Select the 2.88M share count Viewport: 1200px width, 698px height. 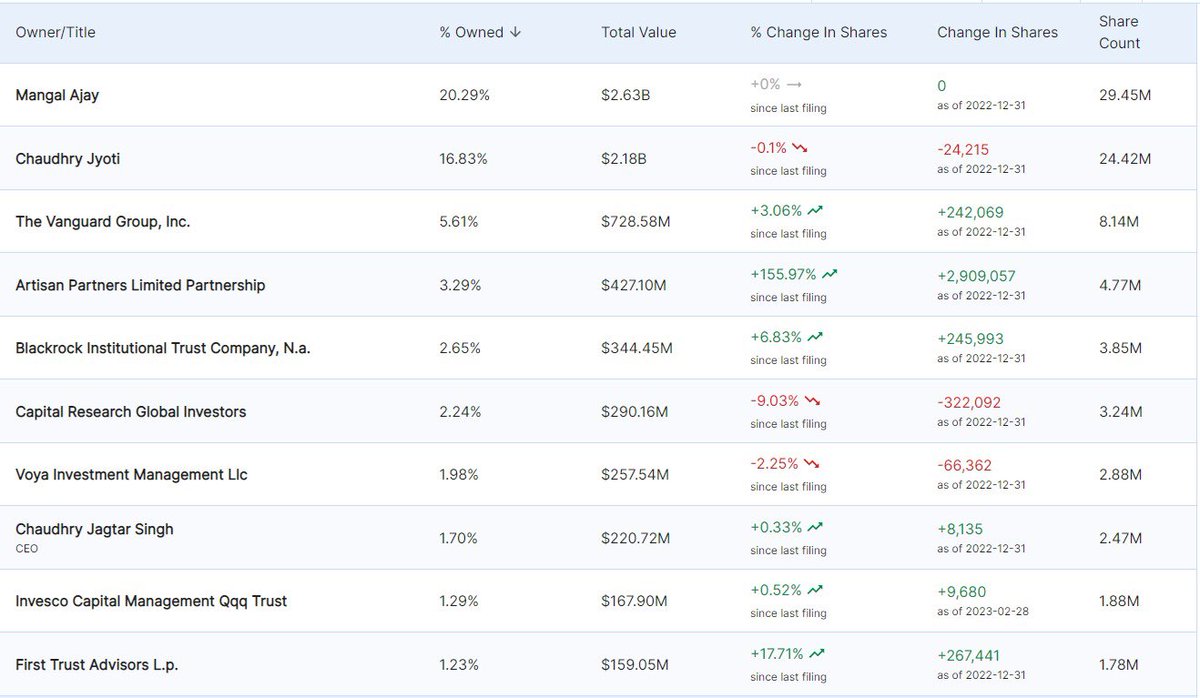coord(1119,474)
